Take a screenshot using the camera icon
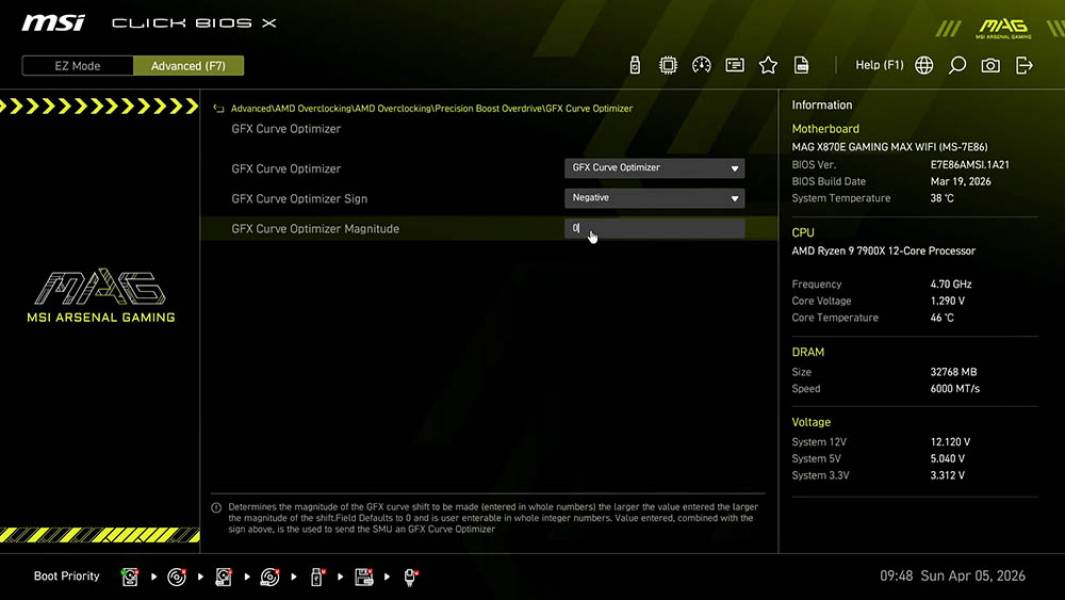Image resolution: width=1065 pixels, height=600 pixels. pos(990,64)
